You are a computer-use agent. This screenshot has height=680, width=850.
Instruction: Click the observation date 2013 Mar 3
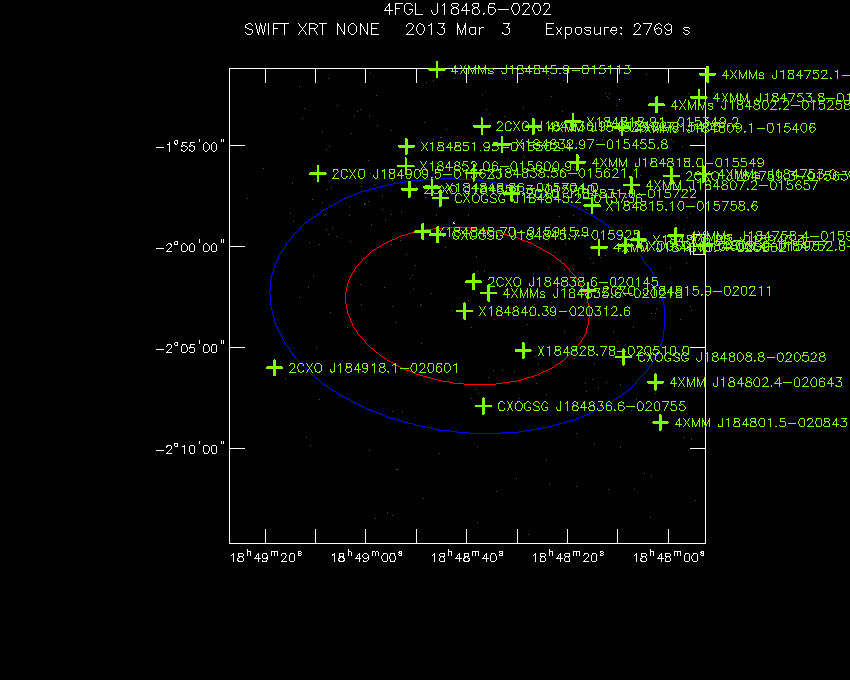click(458, 29)
